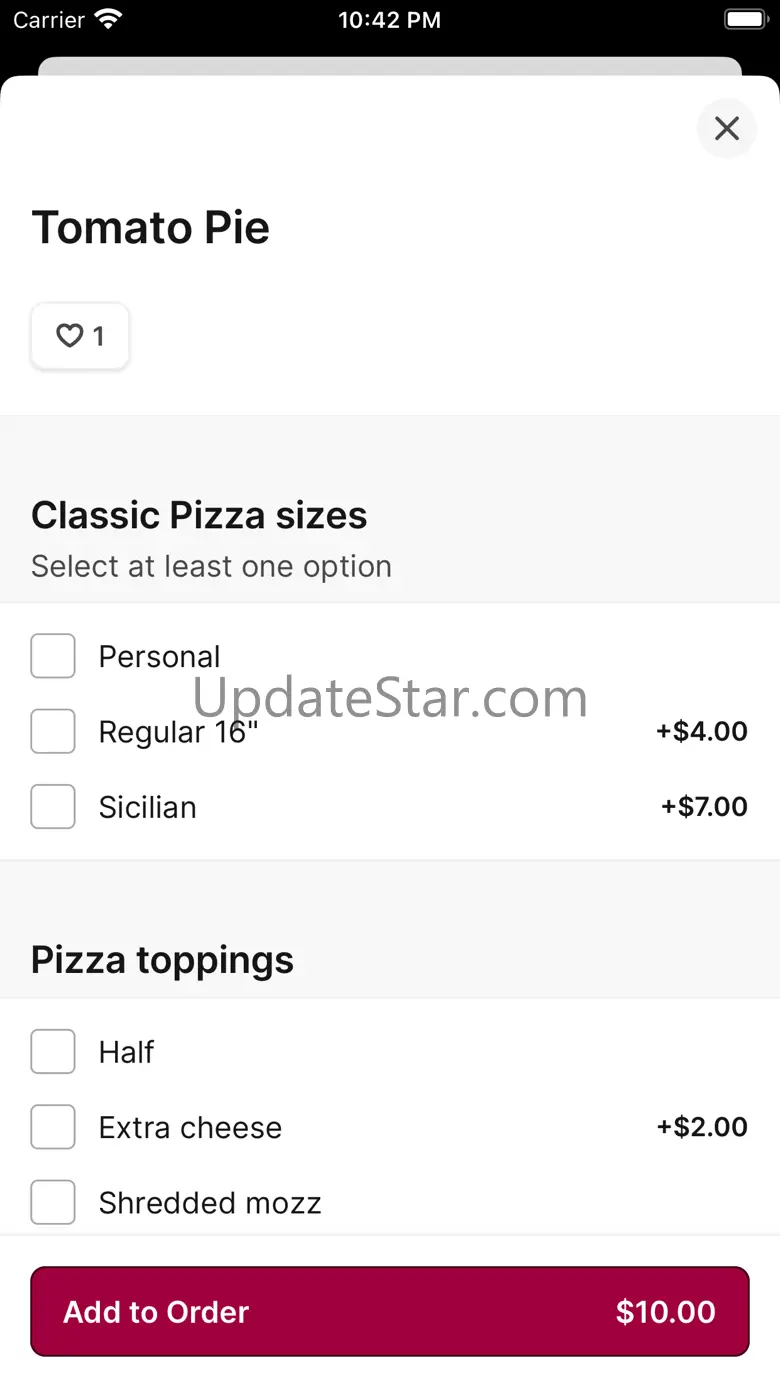
Task: Check the Shredded mozz topping box
Action: (x=53, y=1202)
